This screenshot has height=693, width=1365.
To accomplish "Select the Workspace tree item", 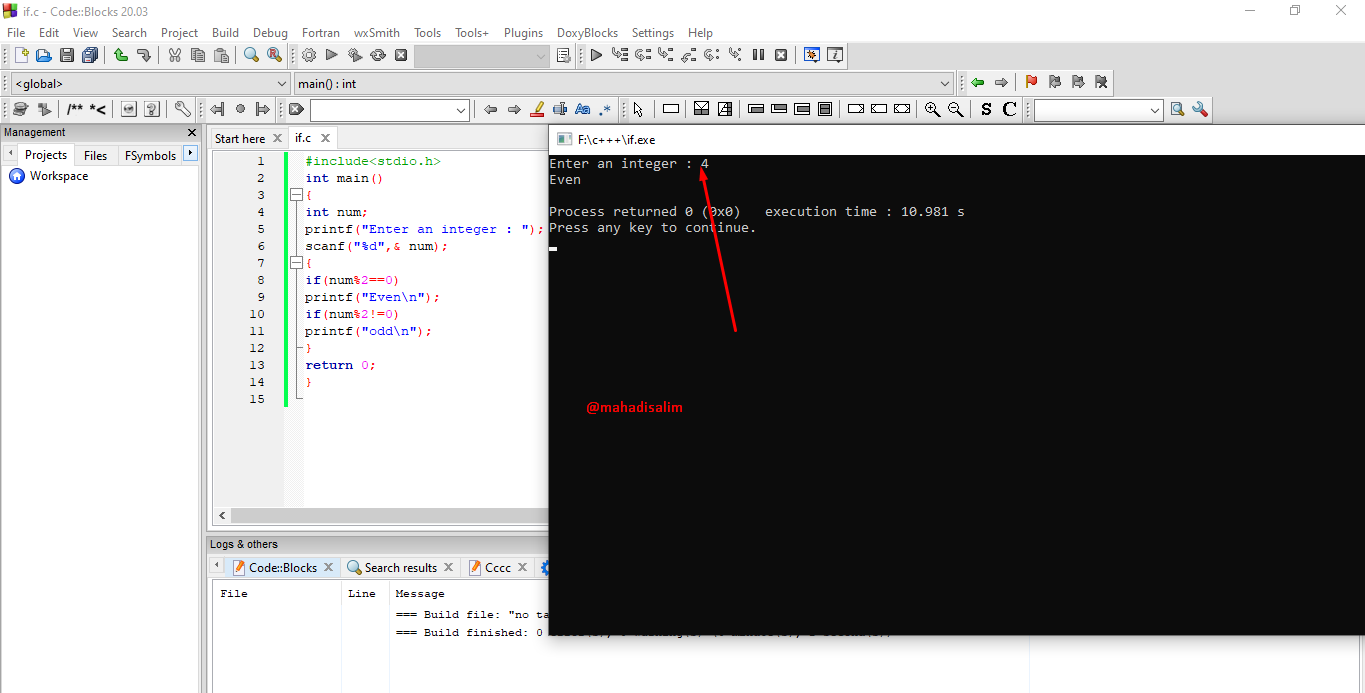I will (58, 176).
